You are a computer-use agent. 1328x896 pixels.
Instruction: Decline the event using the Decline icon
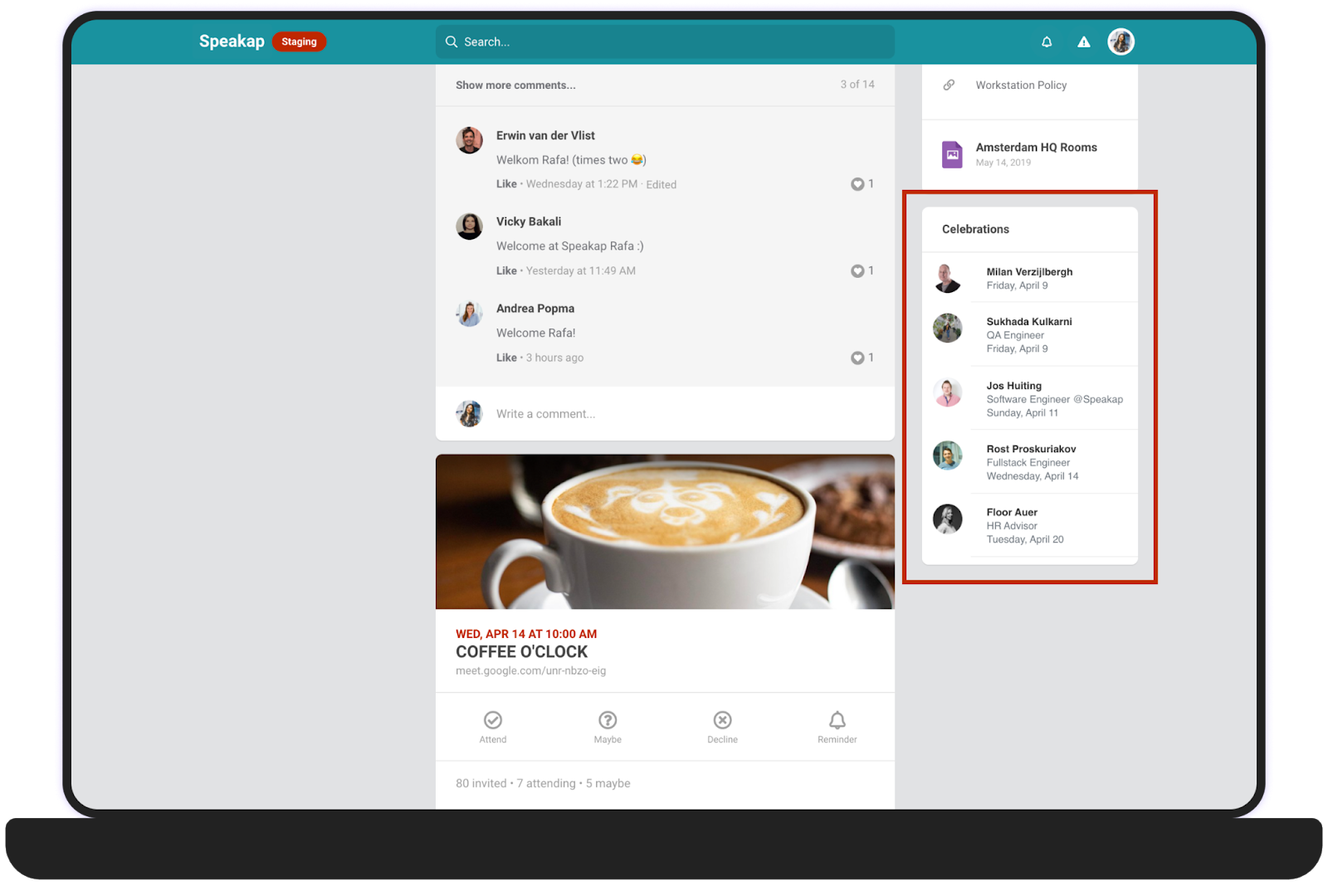tap(722, 720)
